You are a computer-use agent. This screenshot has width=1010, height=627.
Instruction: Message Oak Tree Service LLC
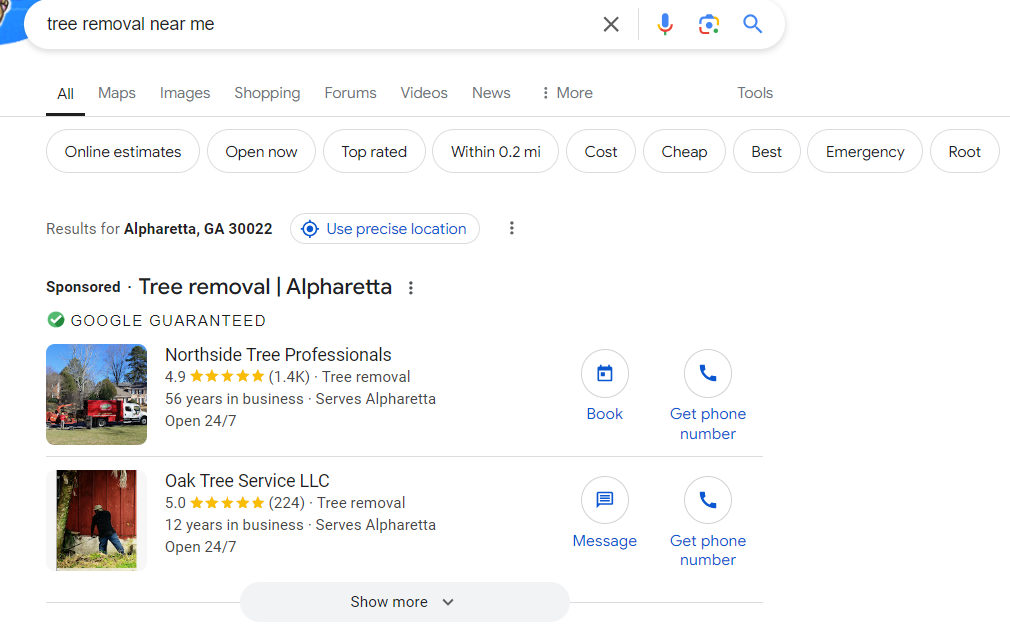605,500
